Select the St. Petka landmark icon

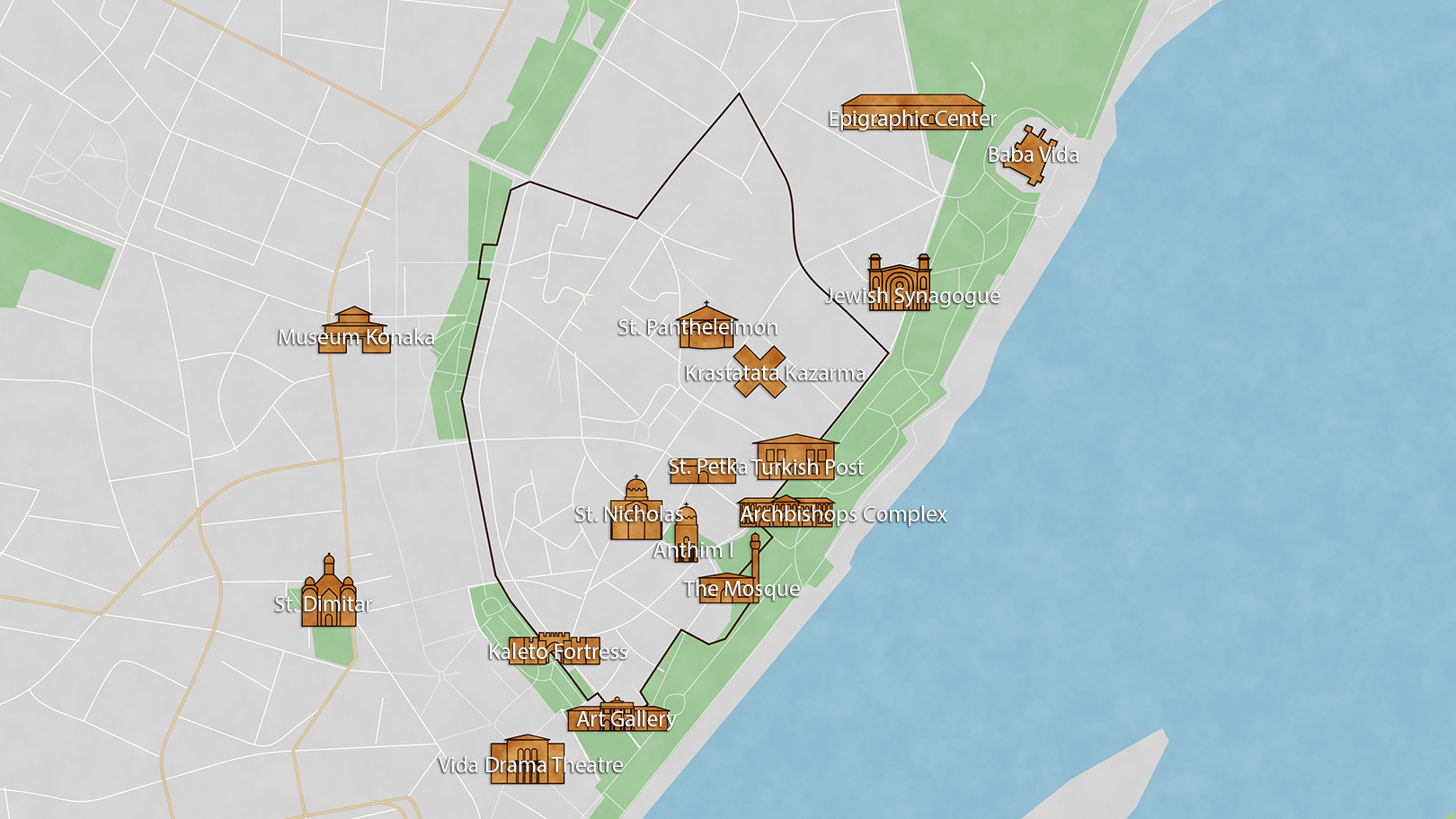[704, 470]
